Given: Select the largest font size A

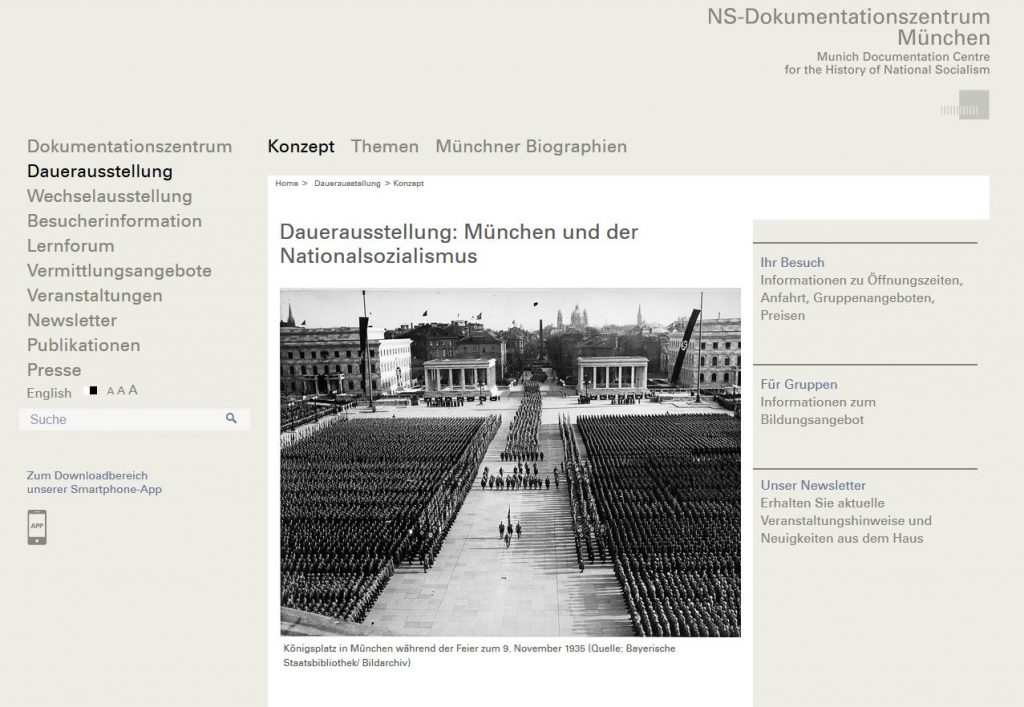Looking at the screenshot, I should [x=133, y=390].
